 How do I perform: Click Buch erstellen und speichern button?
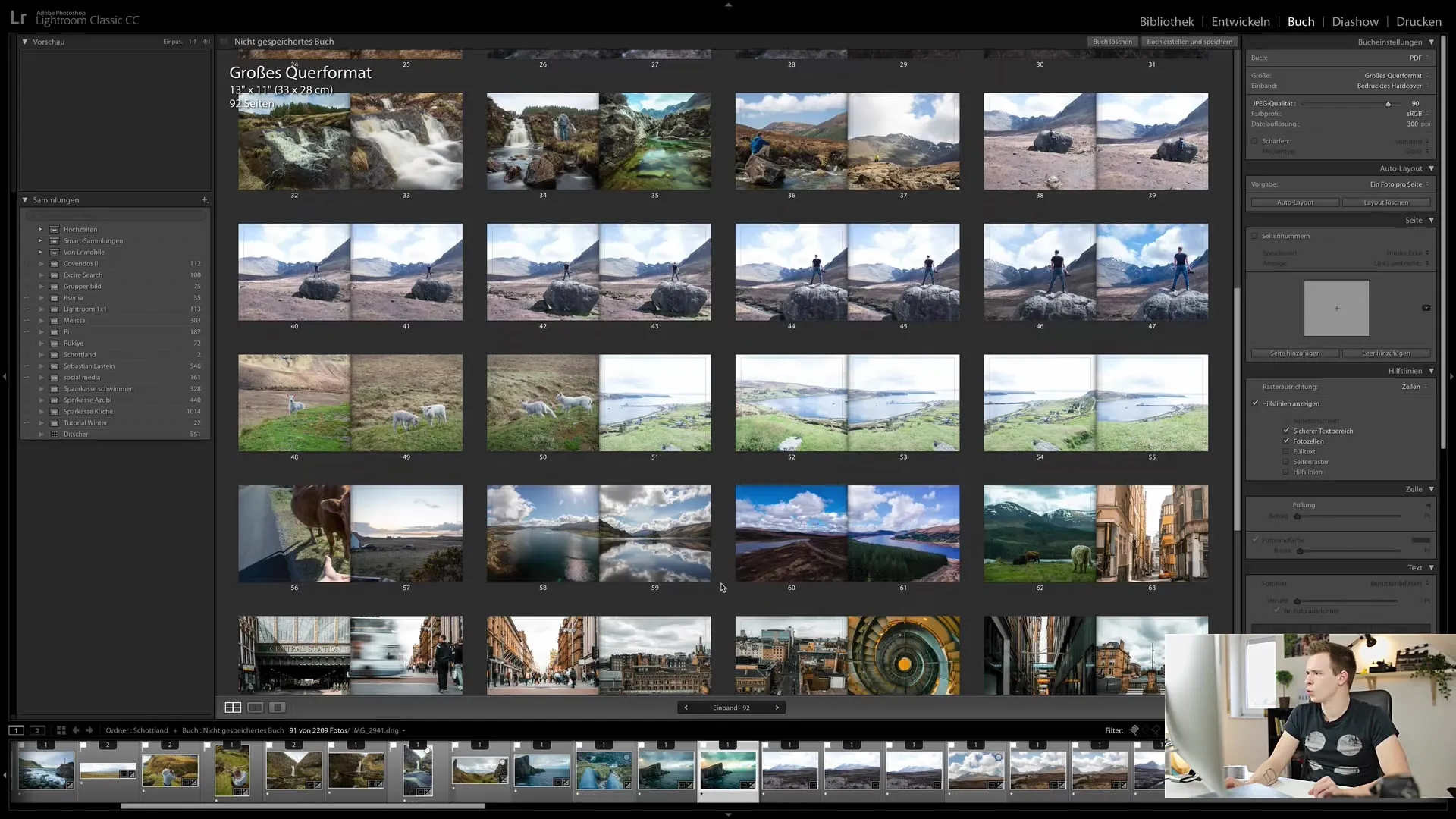tap(1189, 42)
